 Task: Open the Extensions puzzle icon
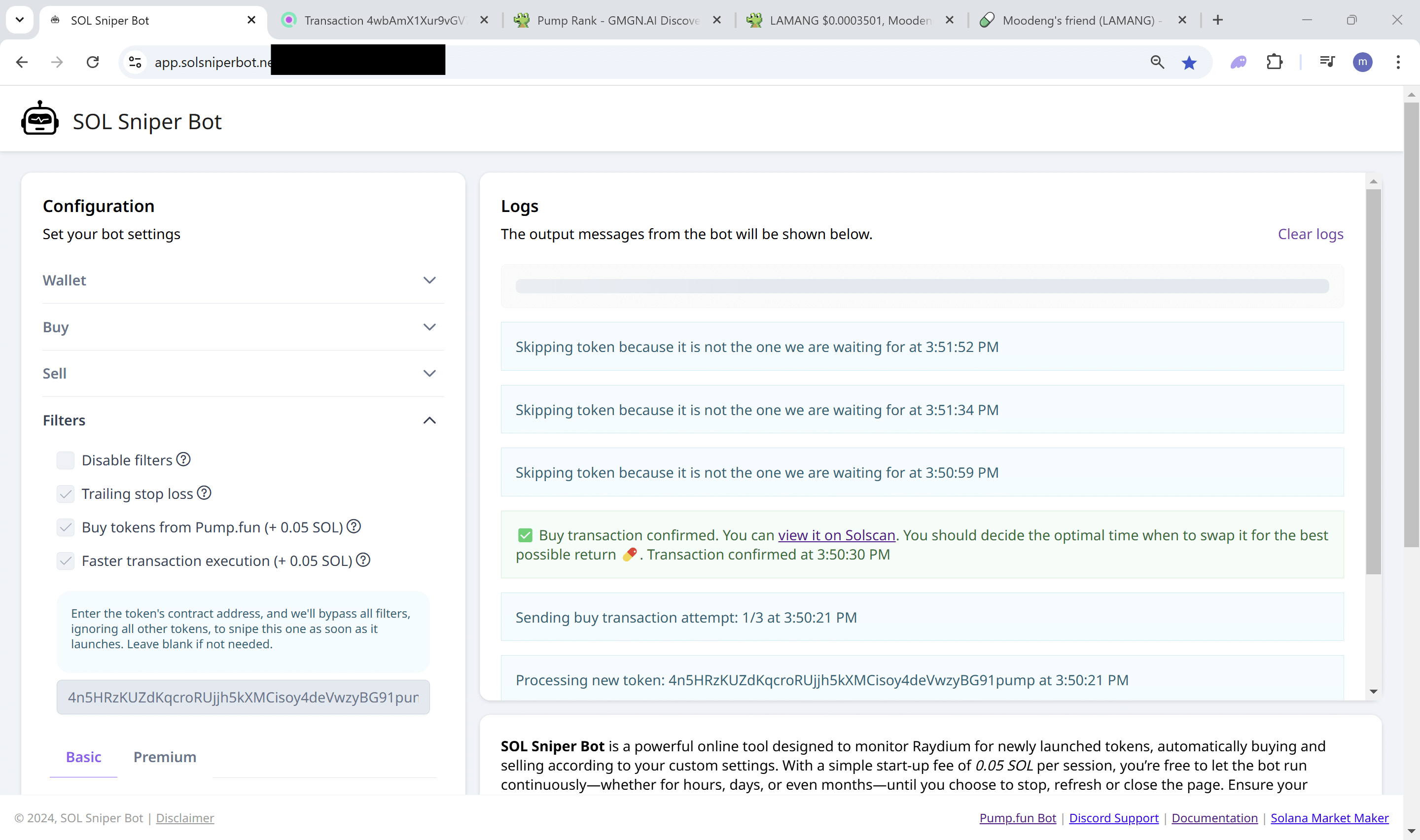pos(1274,62)
